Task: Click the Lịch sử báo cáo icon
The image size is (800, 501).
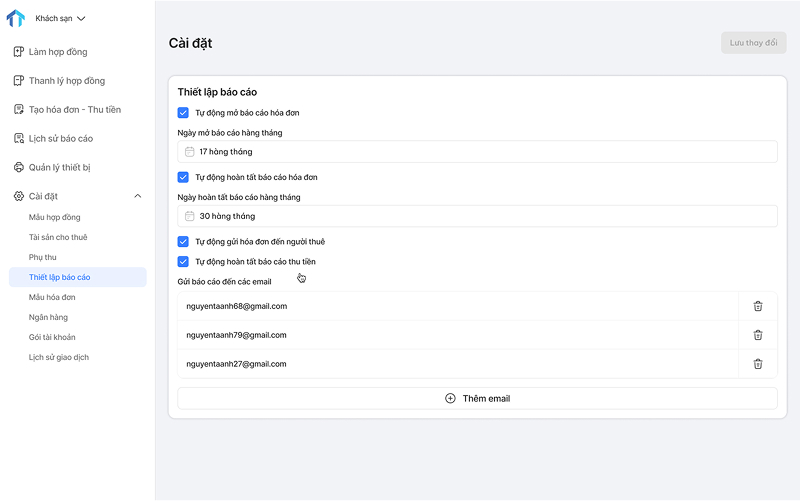Action: (19, 138)
